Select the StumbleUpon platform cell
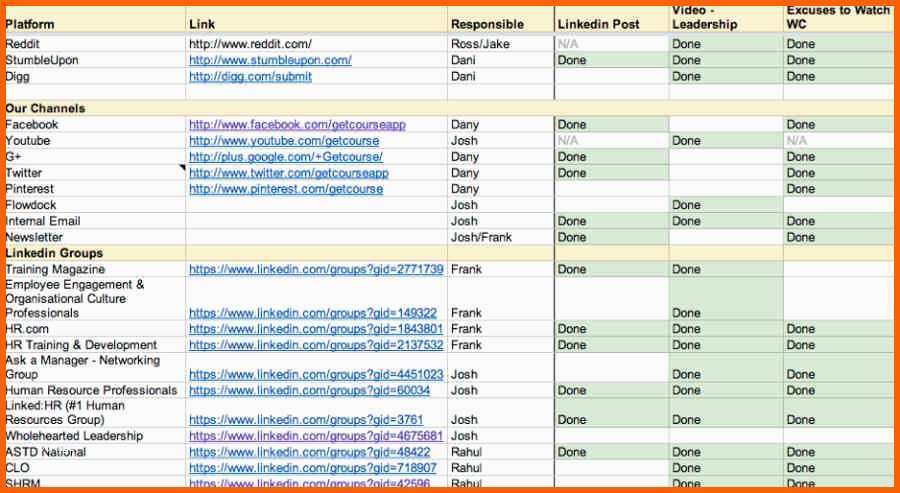The height and width of the screenshot is (493, 900). pos(95,60)
